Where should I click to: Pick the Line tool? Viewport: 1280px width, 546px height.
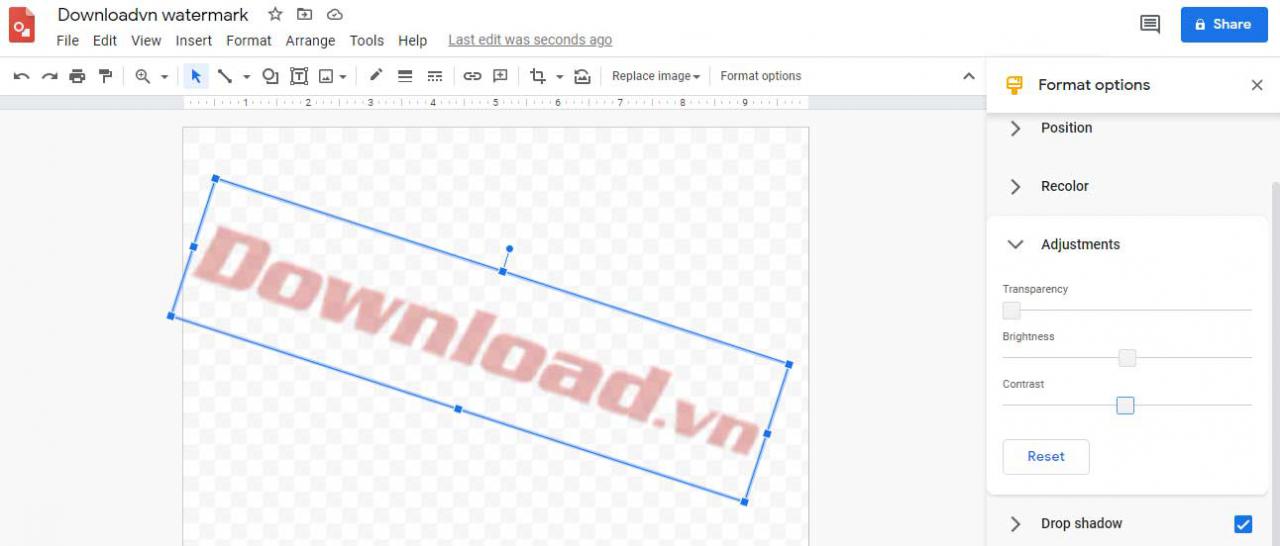(x=225, y=76)
